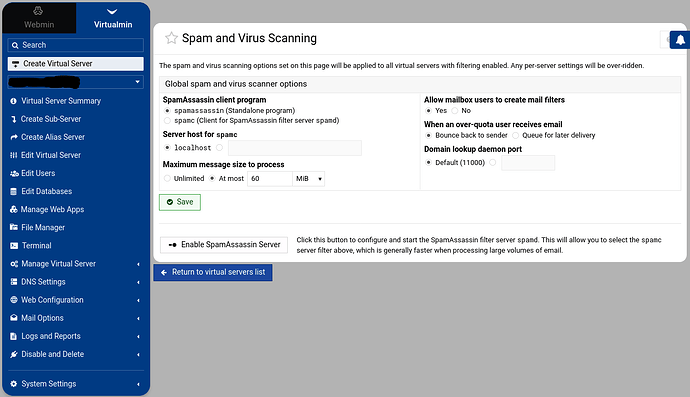This screenshot has height=397, width=690.
Task: Click the Virtualmin chevron logo icon
Action: 112,12
